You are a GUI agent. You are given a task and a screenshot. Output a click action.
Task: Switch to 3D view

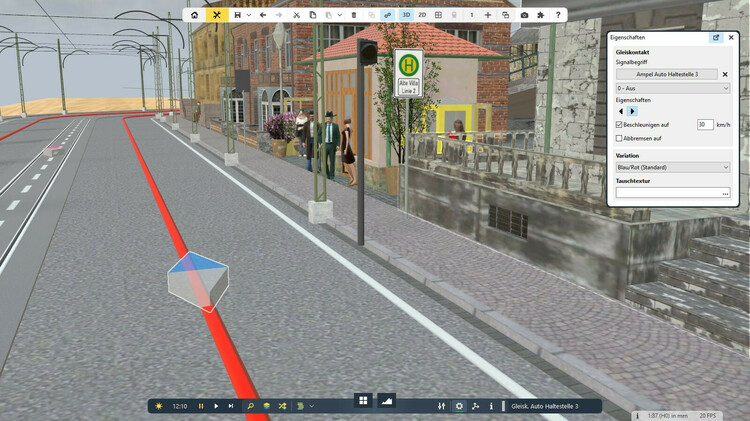406,15
